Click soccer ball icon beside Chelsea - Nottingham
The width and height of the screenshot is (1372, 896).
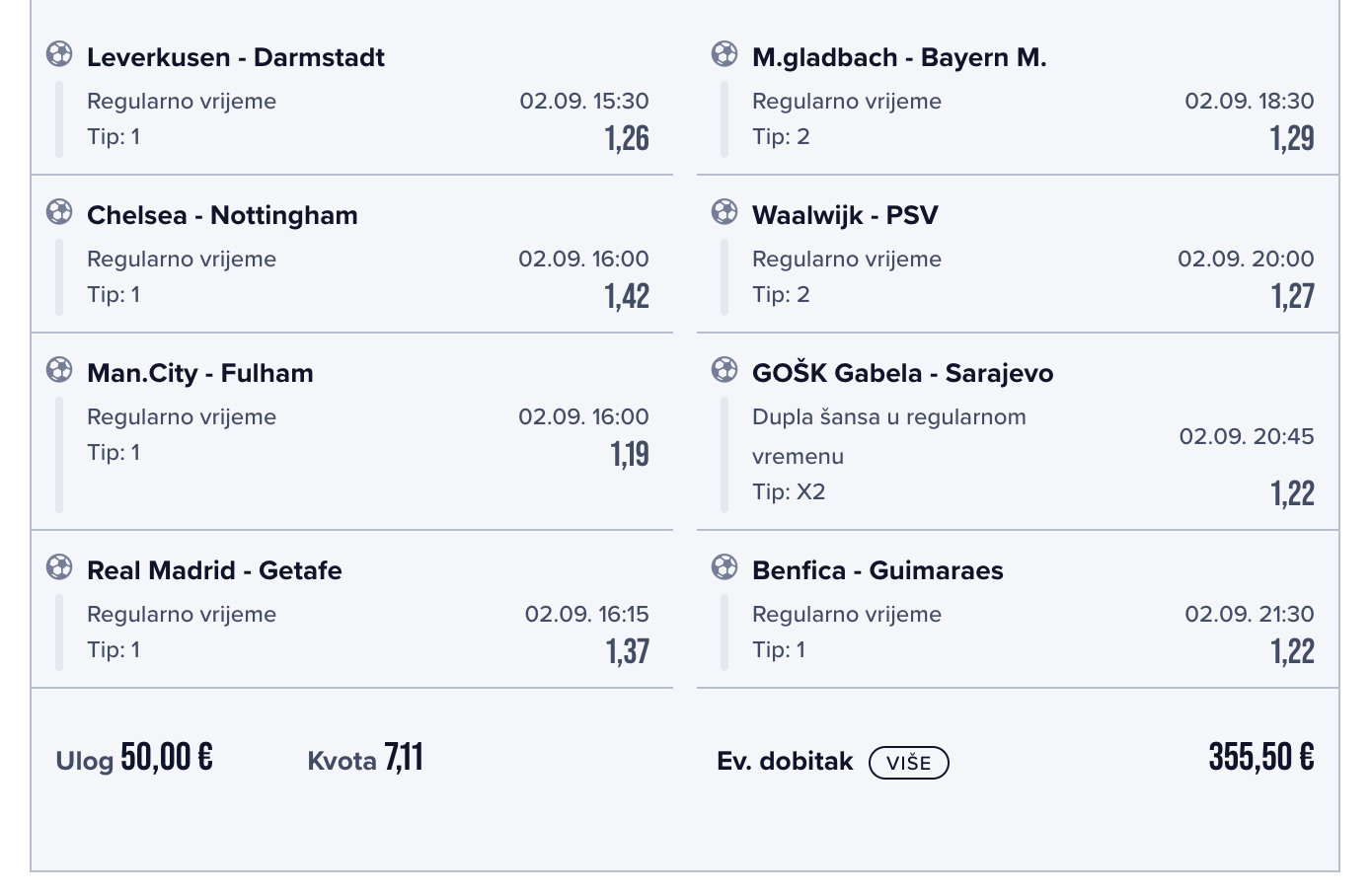coord(59,212)
